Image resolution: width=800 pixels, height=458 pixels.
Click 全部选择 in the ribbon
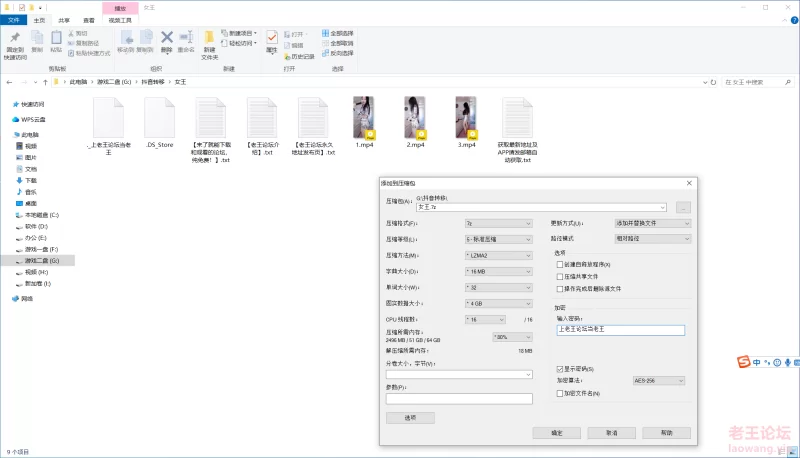338,33
